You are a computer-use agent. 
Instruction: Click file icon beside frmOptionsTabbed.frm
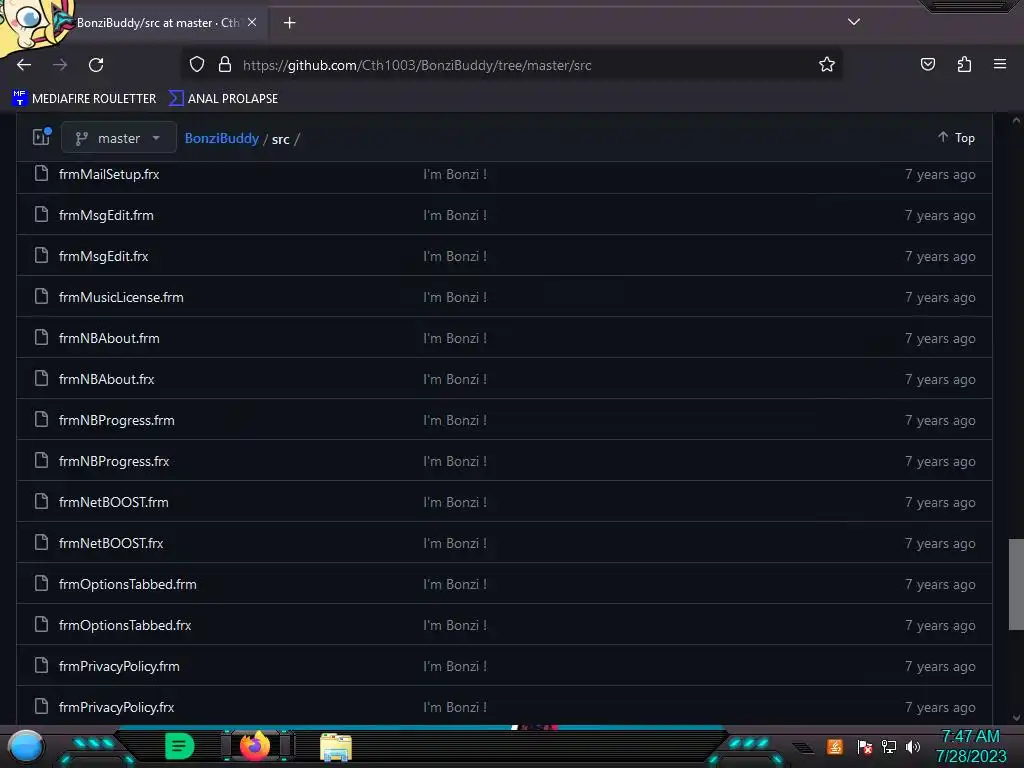[x=41, y=583]
